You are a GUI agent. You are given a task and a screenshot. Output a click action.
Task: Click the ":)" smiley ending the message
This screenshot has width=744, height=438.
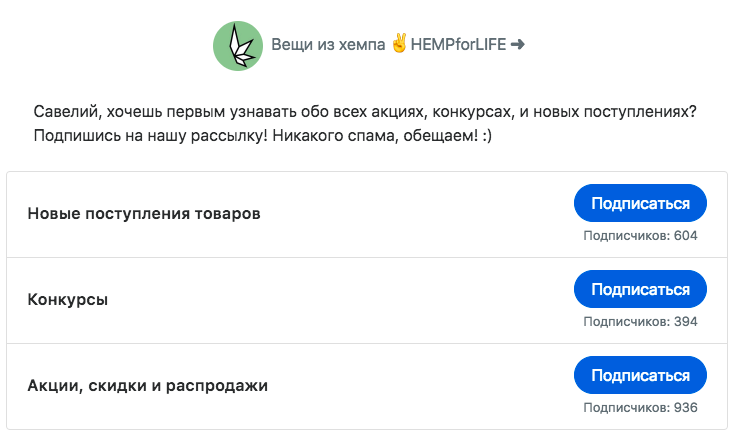[x=487, y=136]
